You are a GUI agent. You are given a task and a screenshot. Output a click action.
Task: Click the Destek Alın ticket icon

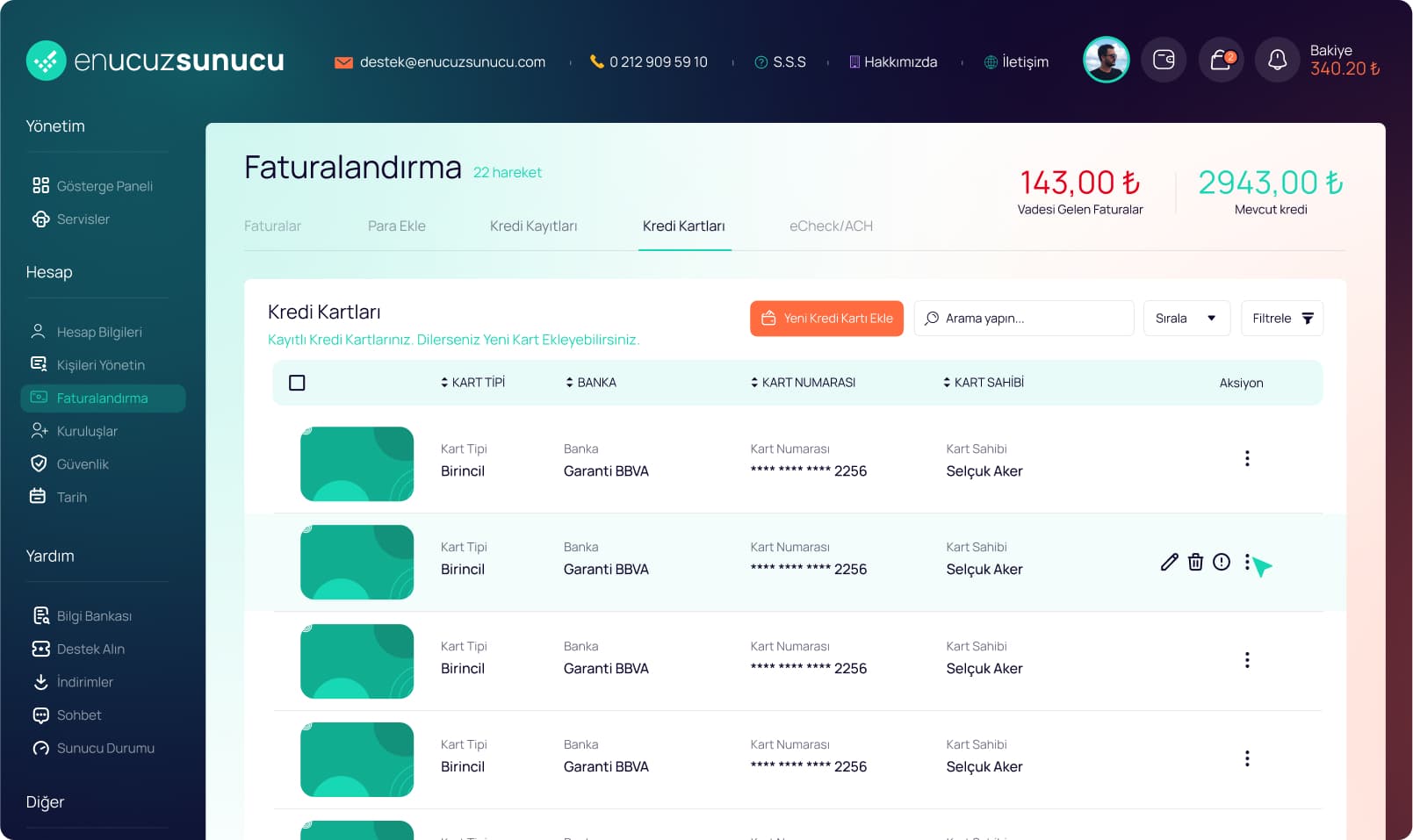tap(40, 649)
